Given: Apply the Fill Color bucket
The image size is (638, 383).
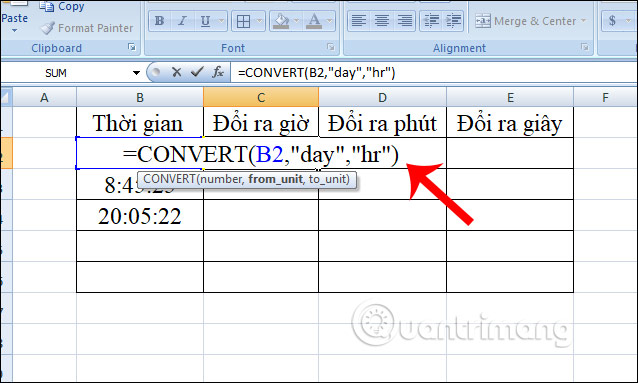Looking at the screenshot, I should [x=281, y=21].
